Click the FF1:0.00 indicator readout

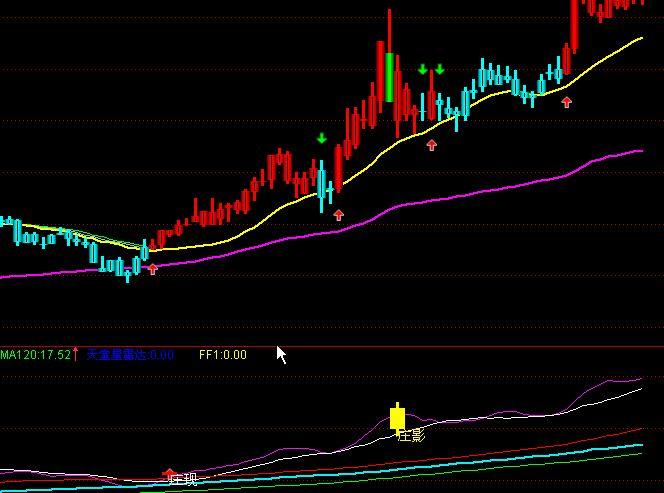pyautogui.click(x=222, y=354)
